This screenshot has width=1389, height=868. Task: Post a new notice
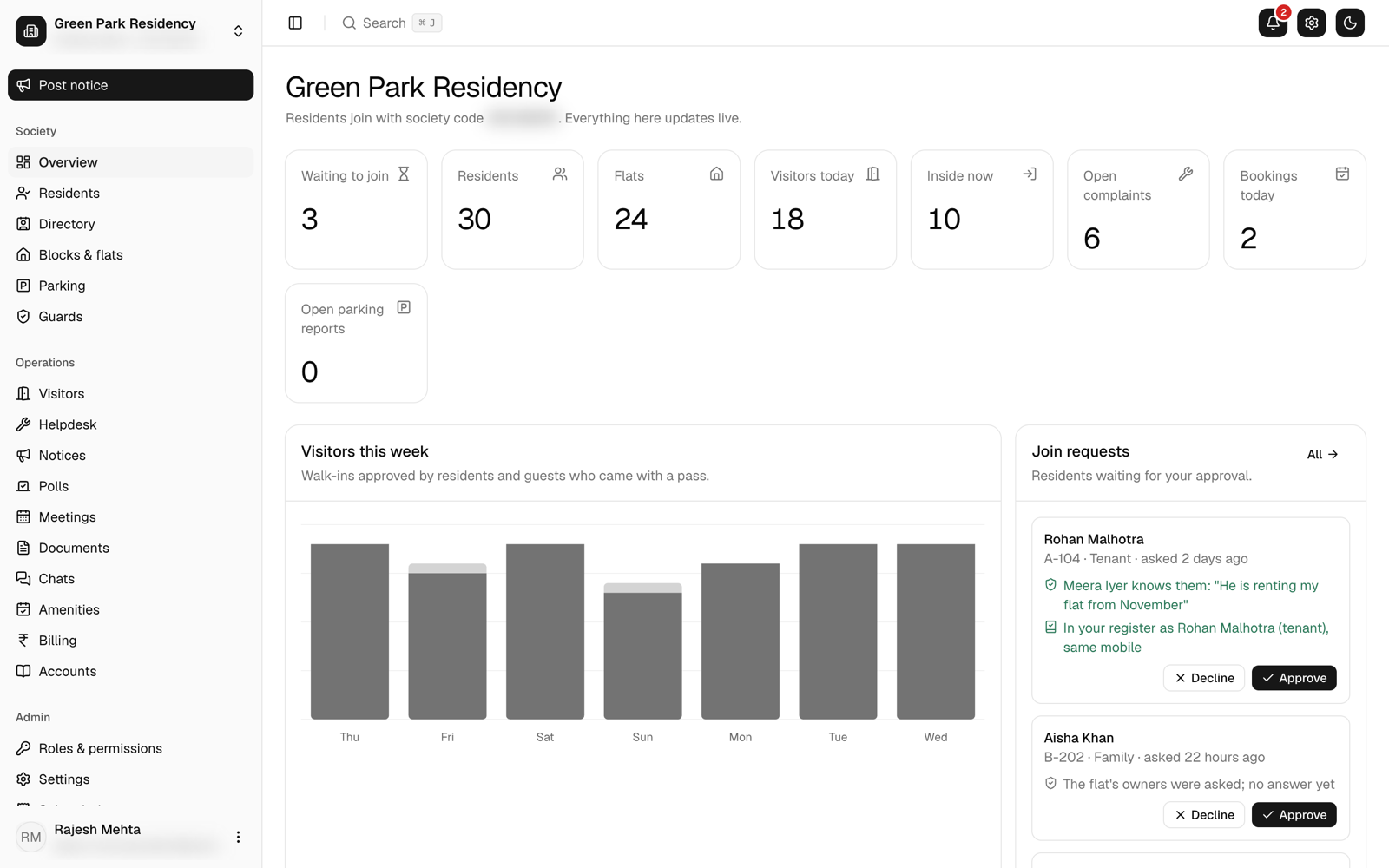pyautogui.click(x=130, y=85)
